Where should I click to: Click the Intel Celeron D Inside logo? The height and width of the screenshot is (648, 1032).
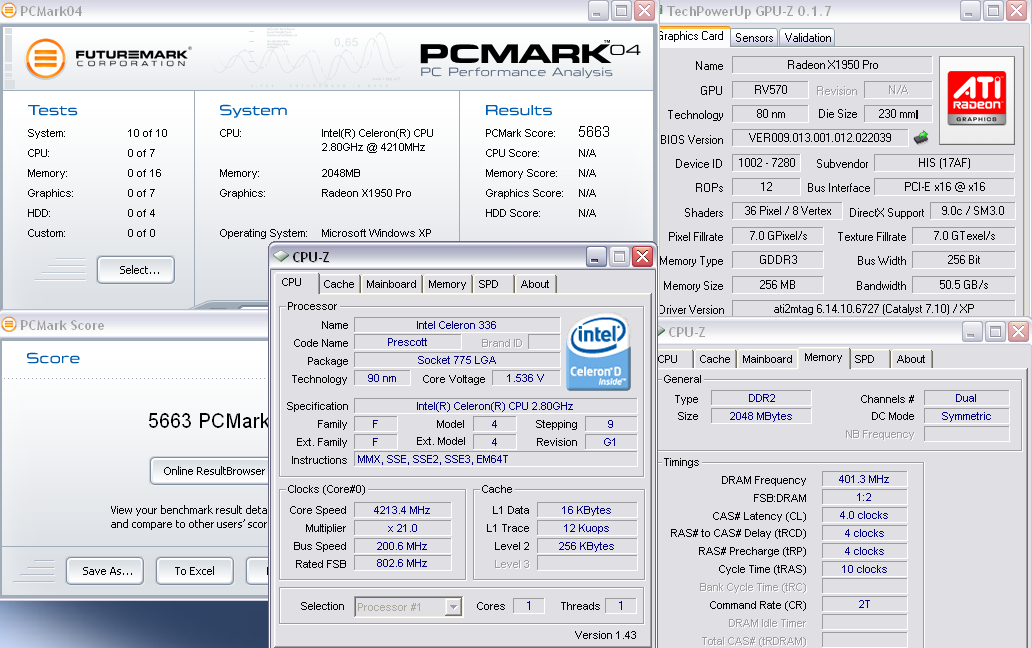click(x=598, y=353)
